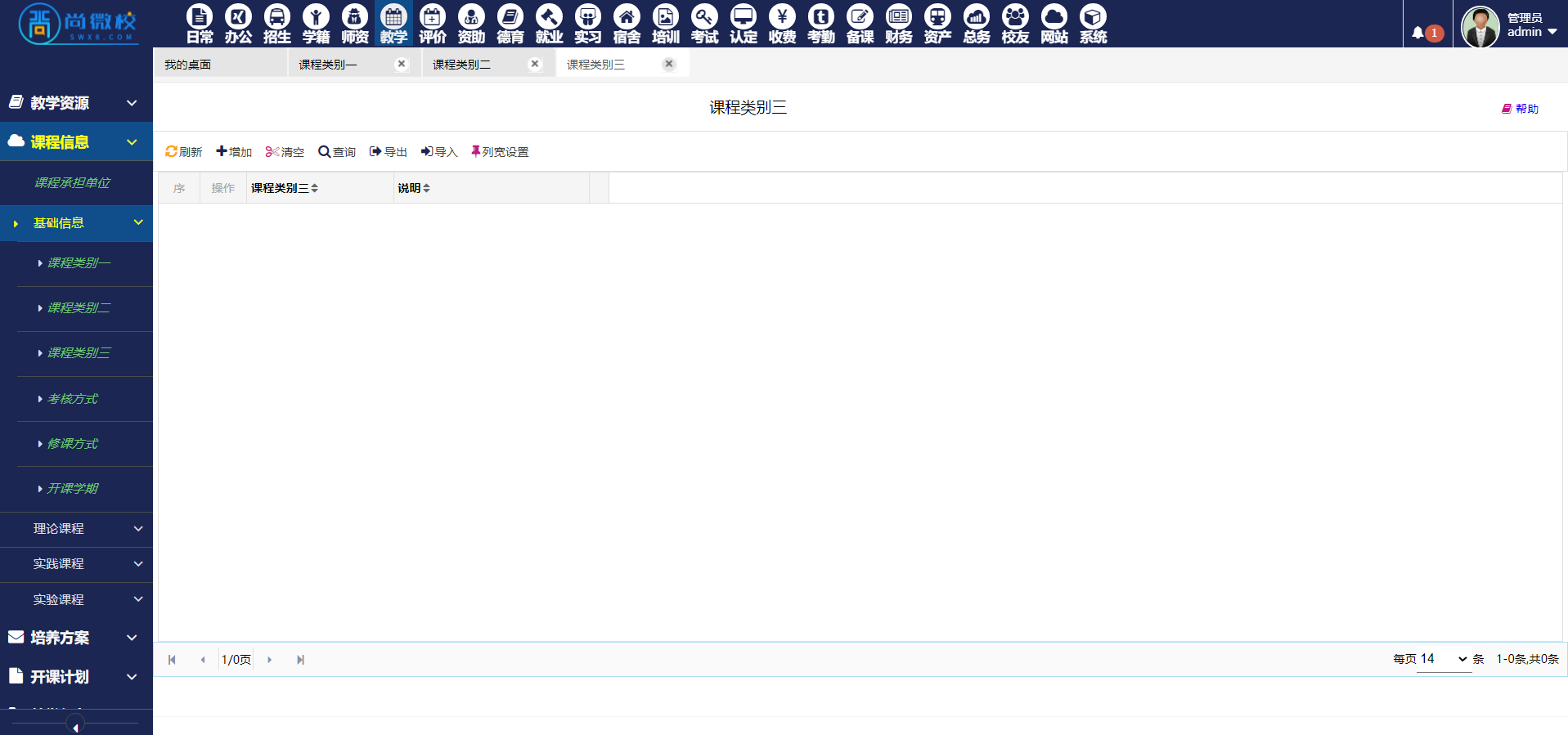This screenshot has width=1568, height=735.
Task: Open the 每页 rows-per-page dropdown
Action: click(x=1444, y=659)
